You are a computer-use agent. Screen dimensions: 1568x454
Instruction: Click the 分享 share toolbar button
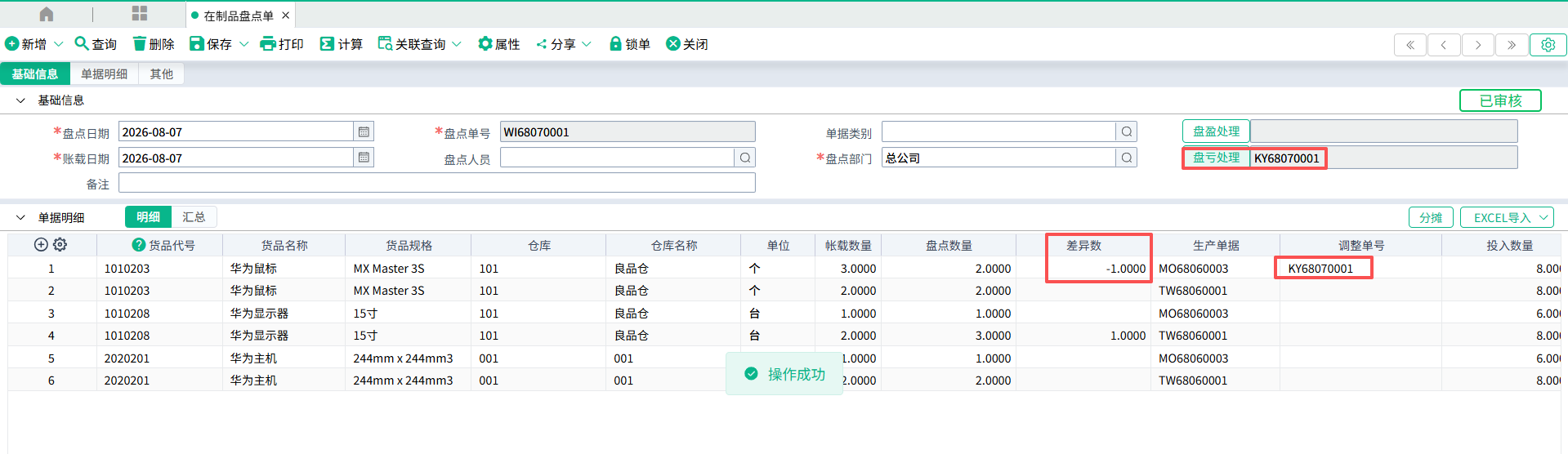click(556, 44)
